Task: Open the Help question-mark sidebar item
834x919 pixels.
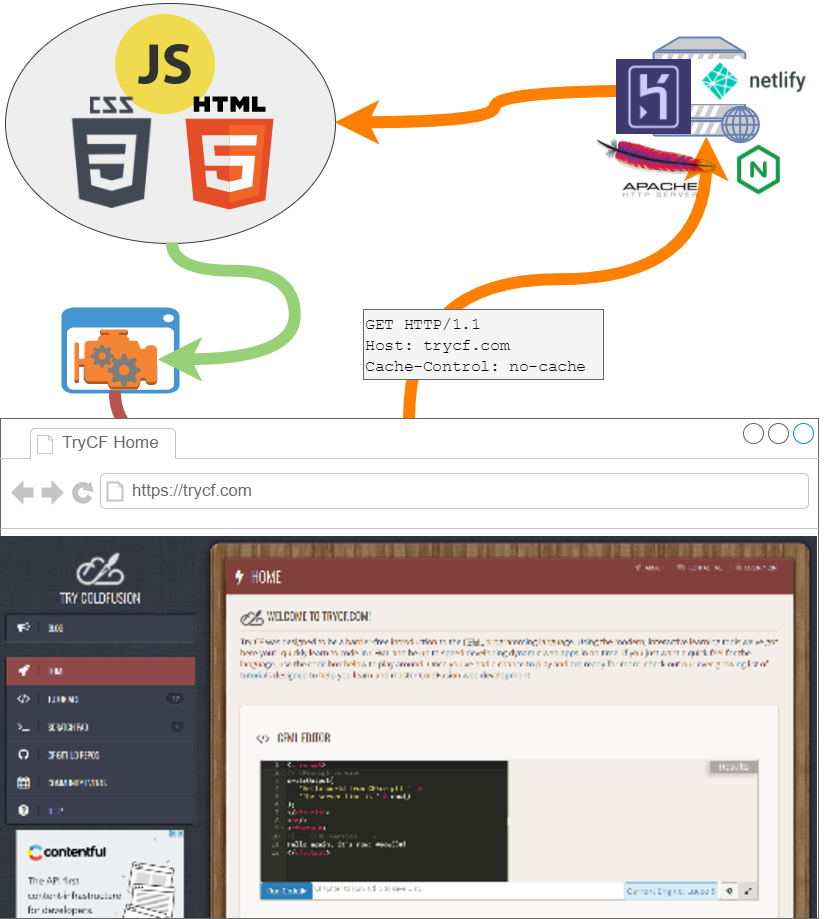Action: click(x=100, y=811)
